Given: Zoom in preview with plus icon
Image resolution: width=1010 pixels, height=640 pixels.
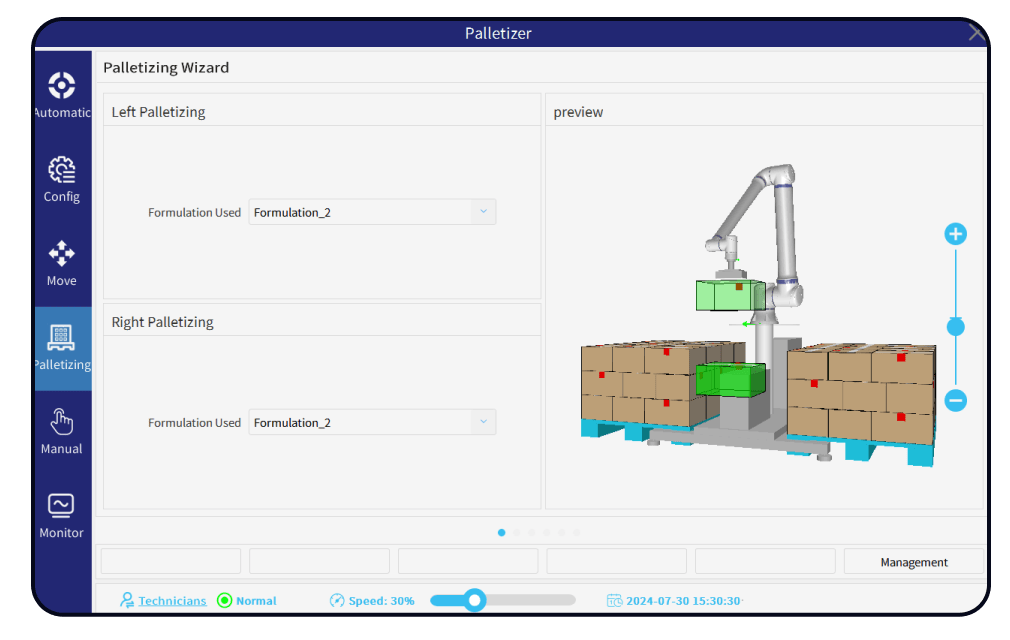Looking at the screenshot, I should click(x=955, y=234).
